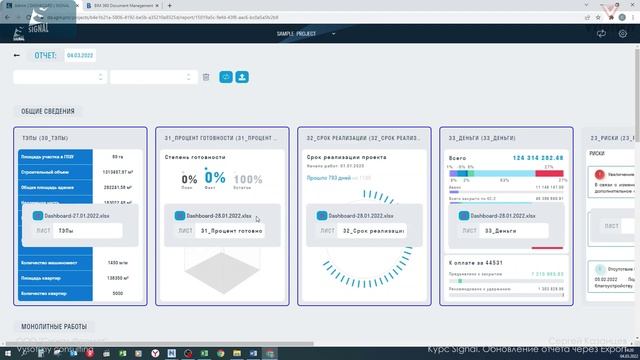This screenshot has width=640, height=360.
Task: Click the Срок реализации проекта heading
Action: [346, 157]
